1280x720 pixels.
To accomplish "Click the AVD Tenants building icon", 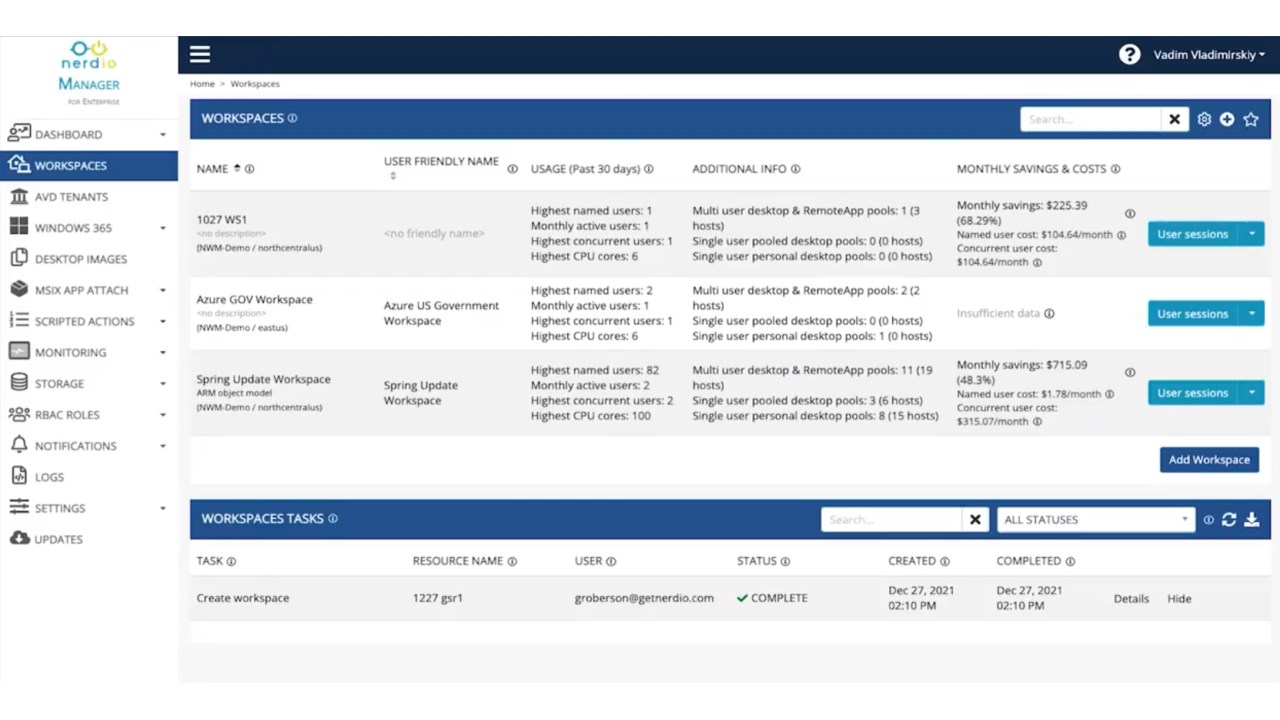I will (19, 196).
